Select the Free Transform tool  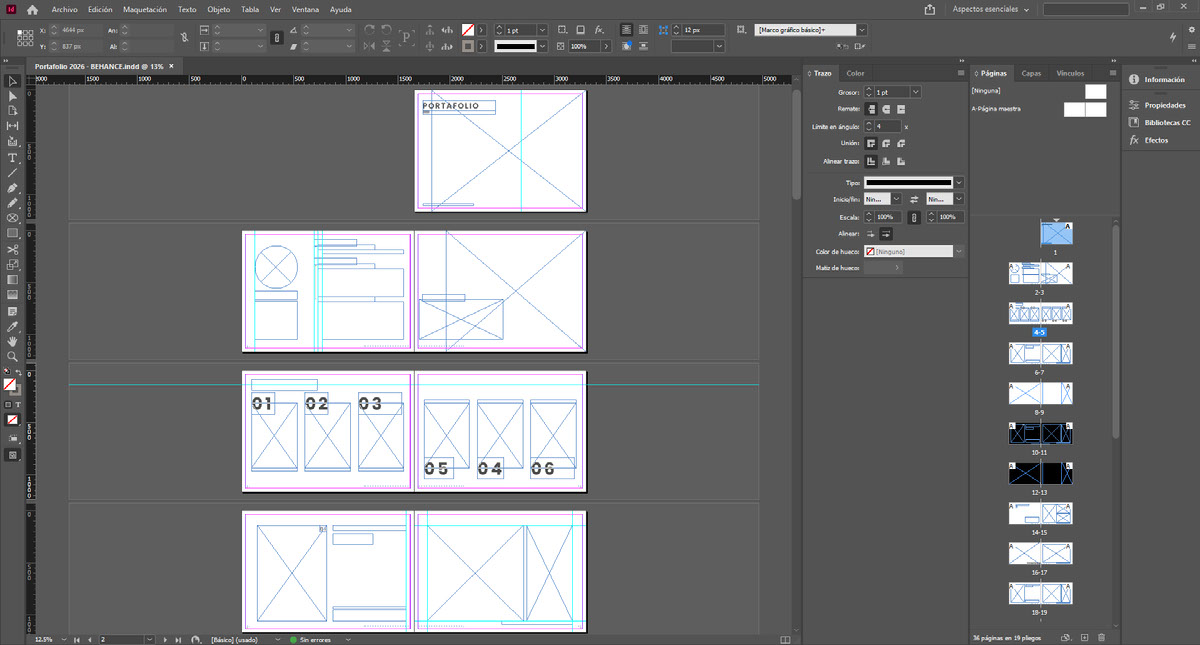(13, 265)
